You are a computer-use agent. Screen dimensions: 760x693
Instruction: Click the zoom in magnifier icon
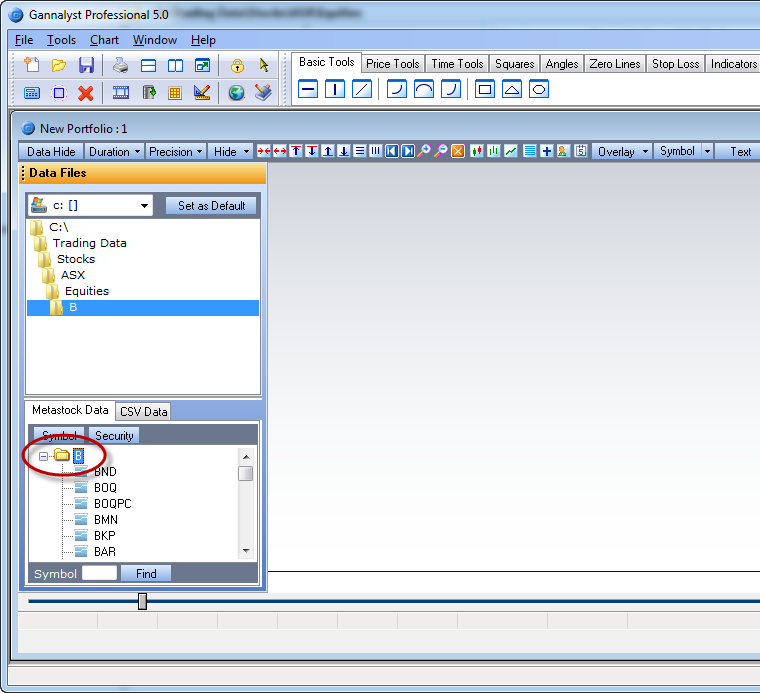pyautogui.click(x=425, y=151)
